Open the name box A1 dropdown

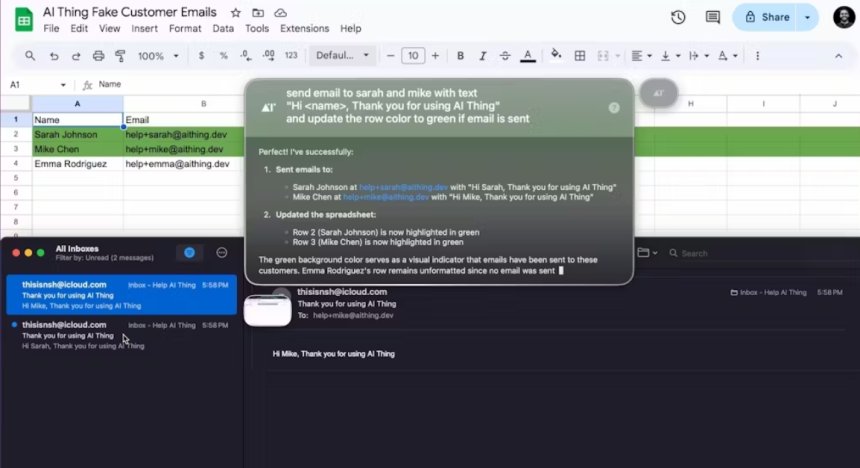tap(63, 84)
